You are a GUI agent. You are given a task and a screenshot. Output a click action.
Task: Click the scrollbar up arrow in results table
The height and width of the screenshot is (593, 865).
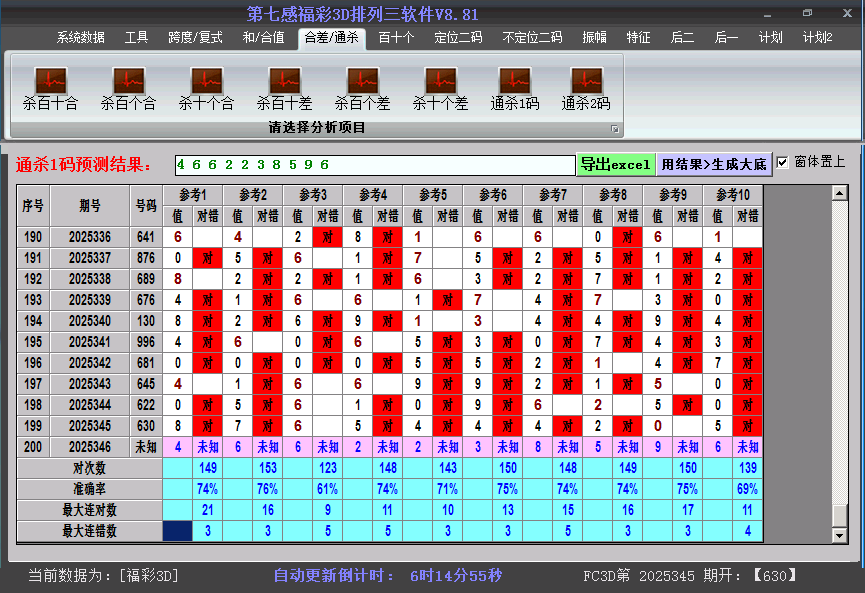coord(840,193)
